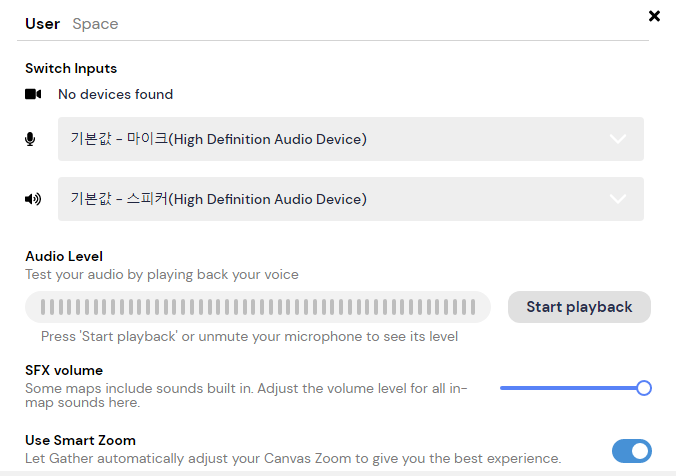Click the 'Use Smart Zoom' label

click(x=80, y=440)
